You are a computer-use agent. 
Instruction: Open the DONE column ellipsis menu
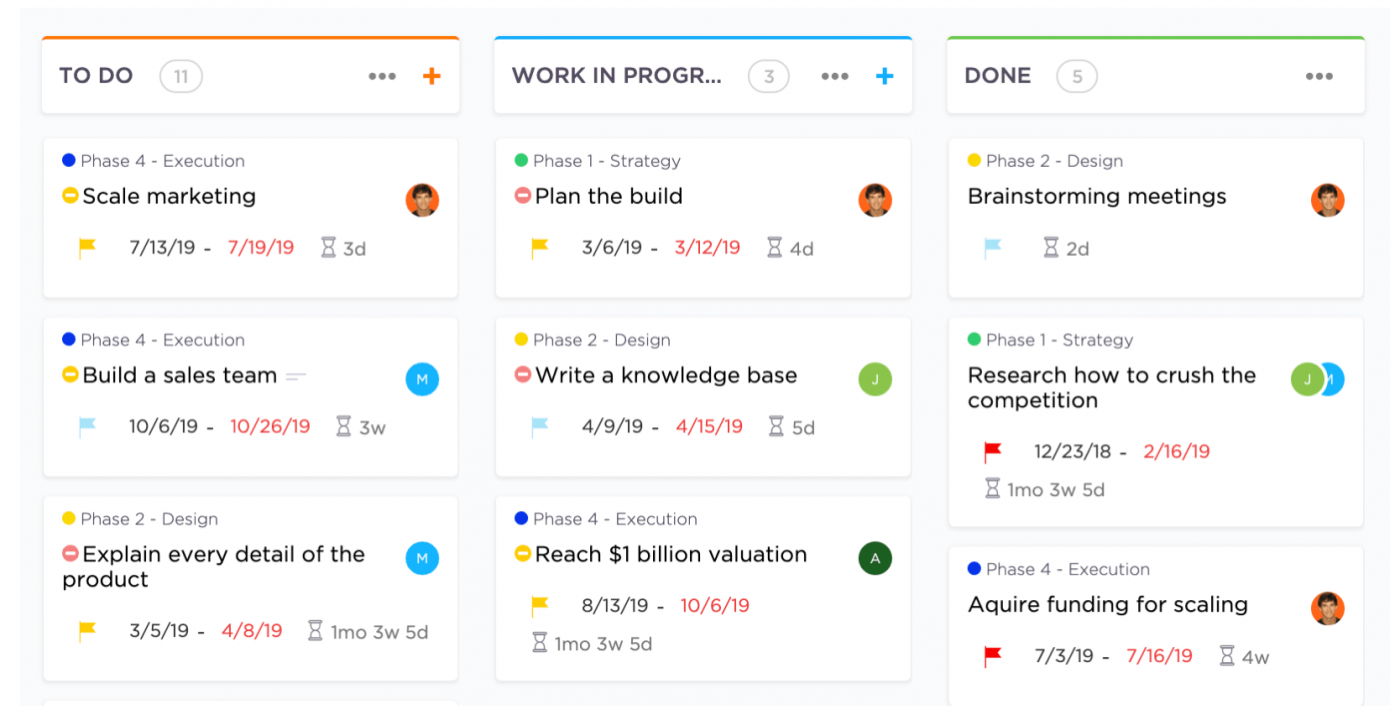pos(1319,76)
